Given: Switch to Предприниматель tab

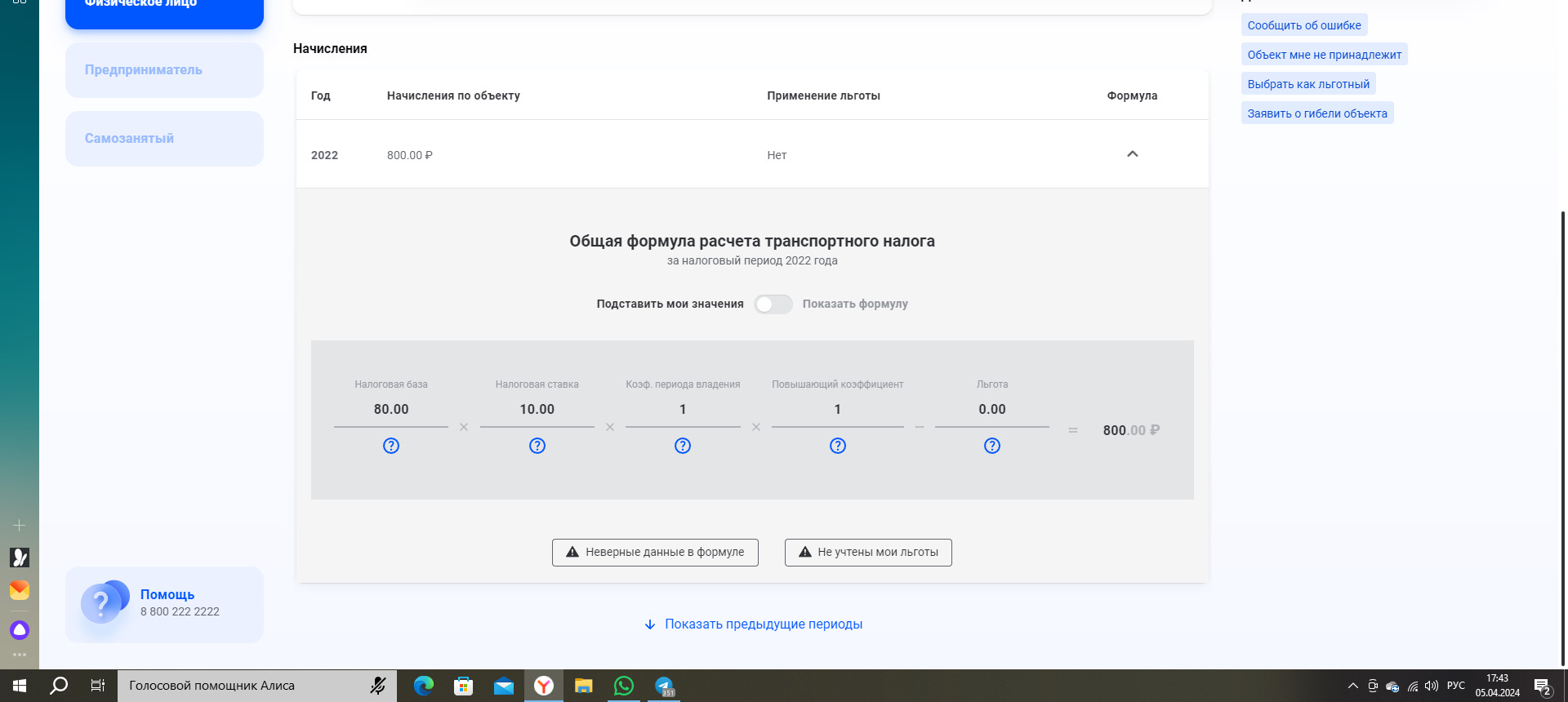Looking at the screenshot, I should pyautogui.click(x=164, y=70).
